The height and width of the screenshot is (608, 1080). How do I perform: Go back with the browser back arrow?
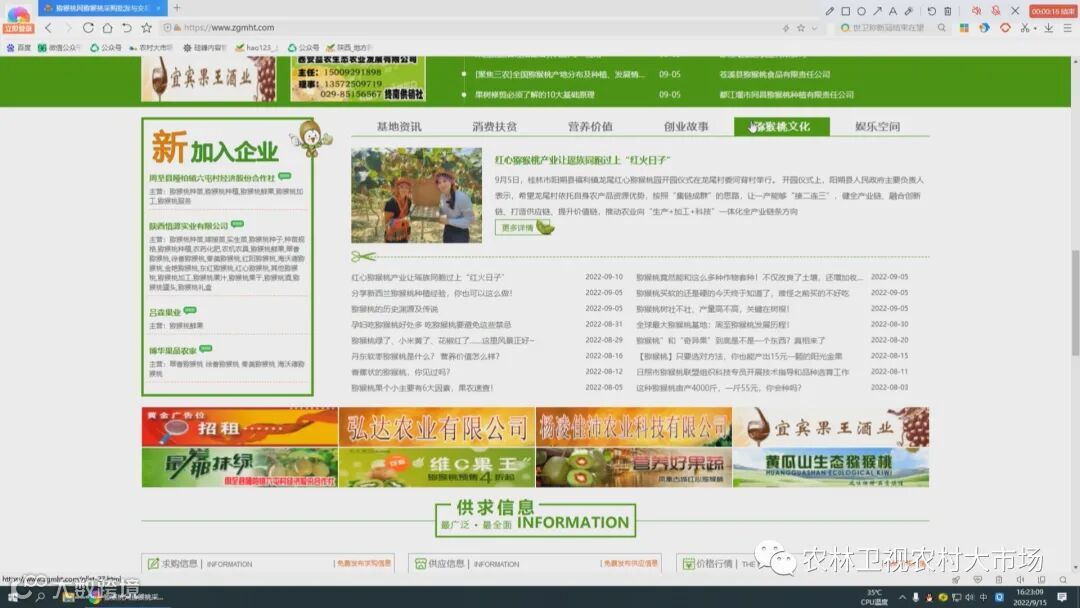coord(48,28)
